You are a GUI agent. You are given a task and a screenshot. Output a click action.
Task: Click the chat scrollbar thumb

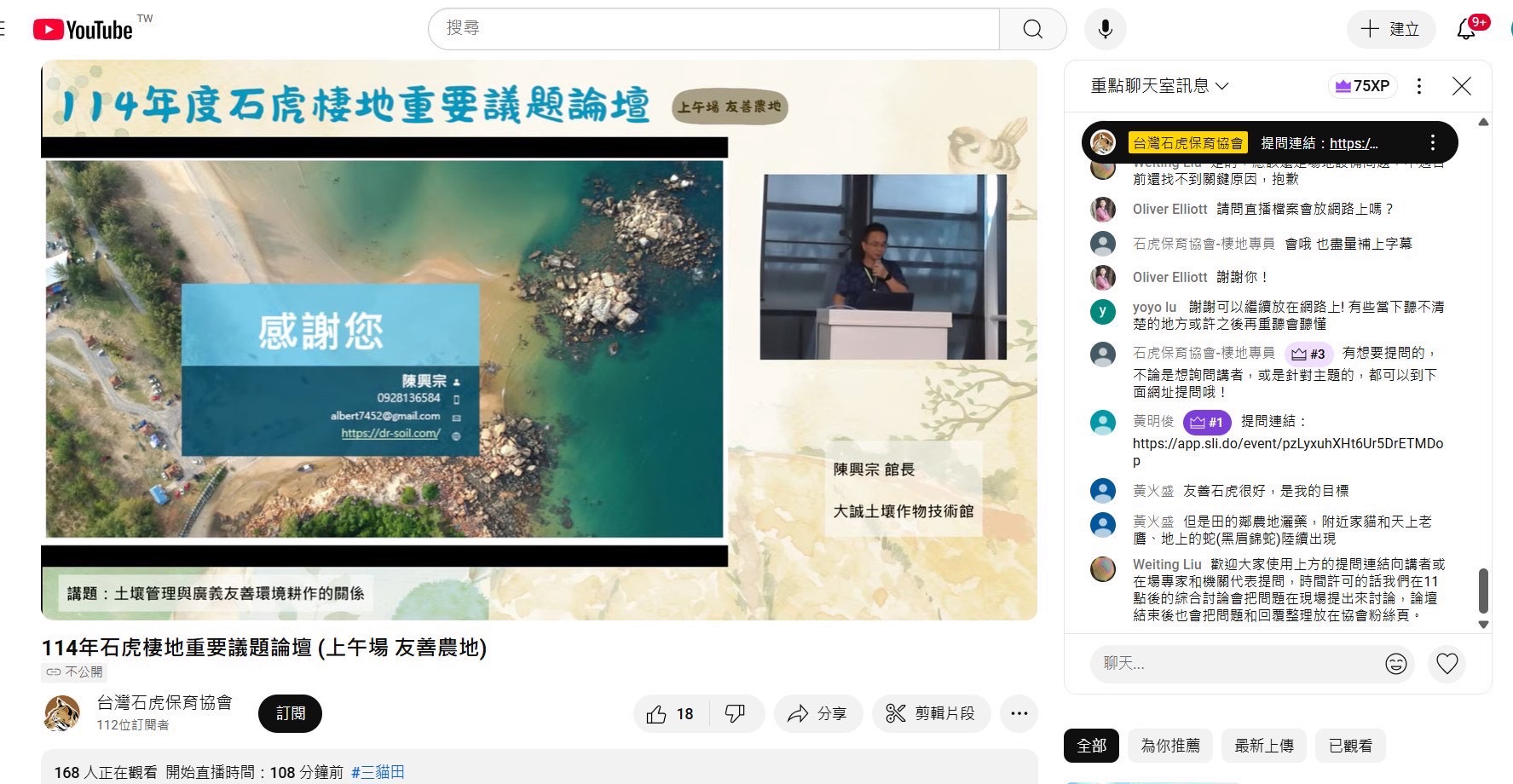(x=1483, y=591)
